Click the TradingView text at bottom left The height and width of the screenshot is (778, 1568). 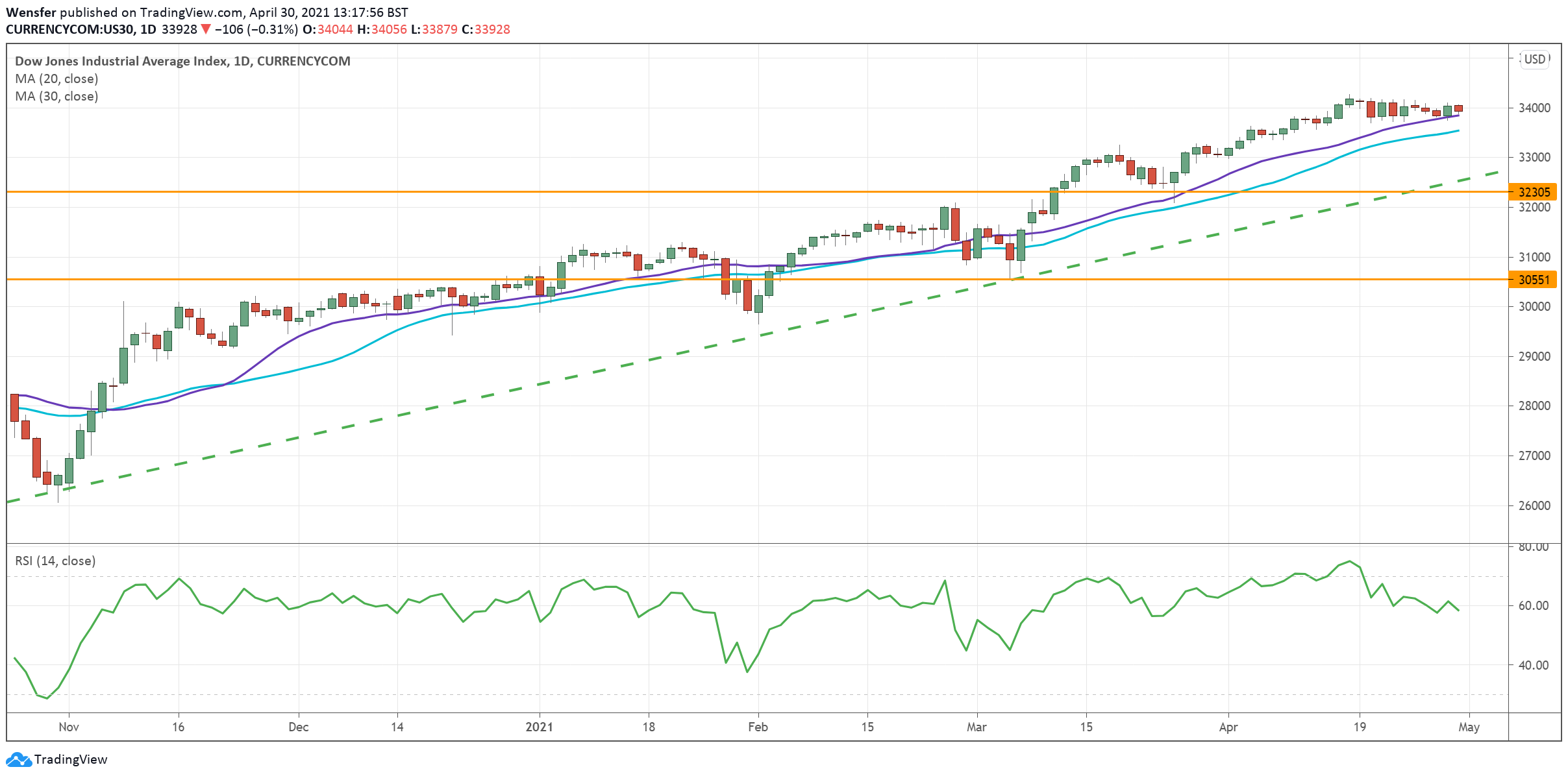click(x=71, y=759)
